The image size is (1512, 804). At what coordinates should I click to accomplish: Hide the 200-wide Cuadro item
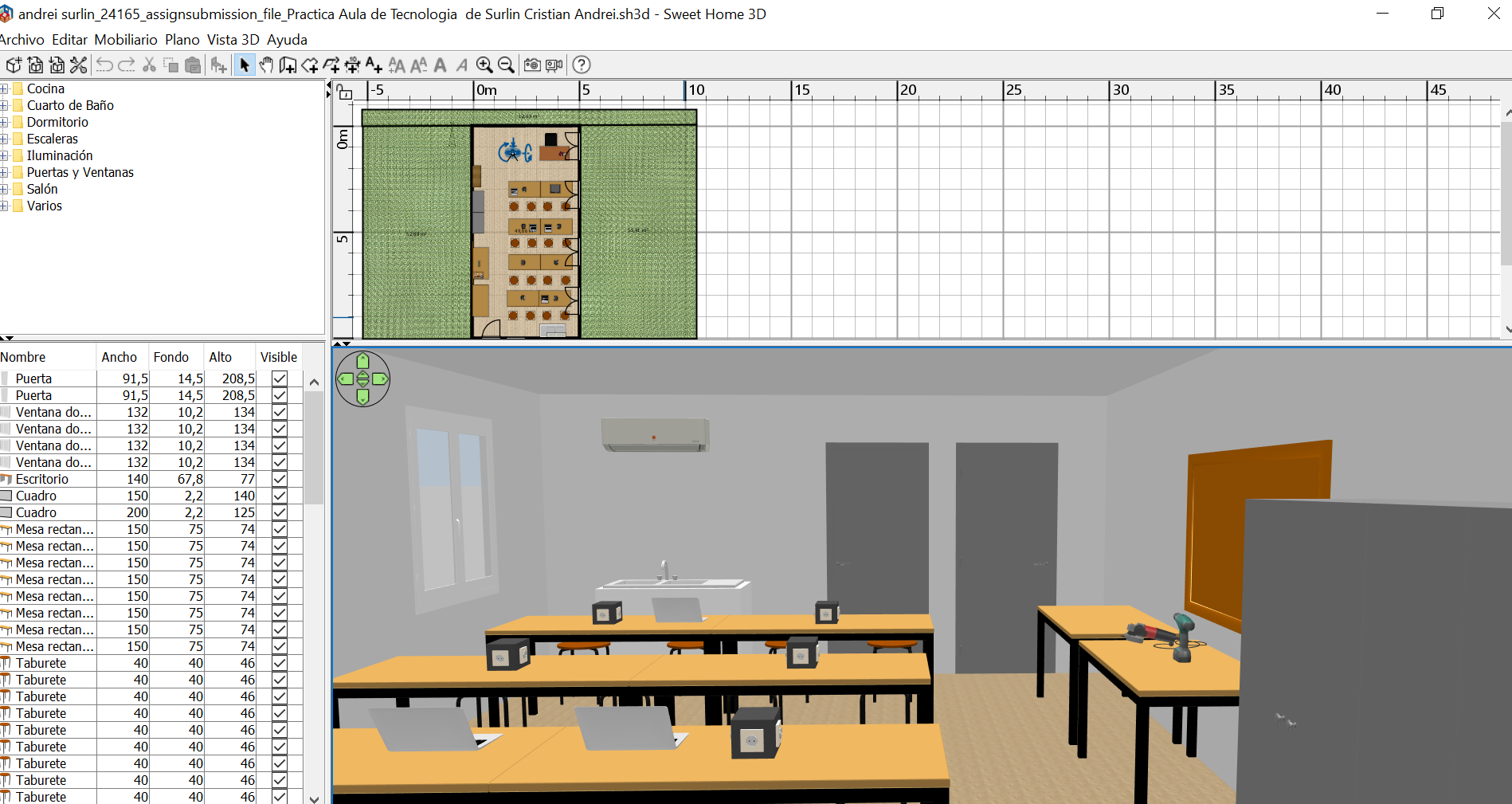tap(280, 512)
